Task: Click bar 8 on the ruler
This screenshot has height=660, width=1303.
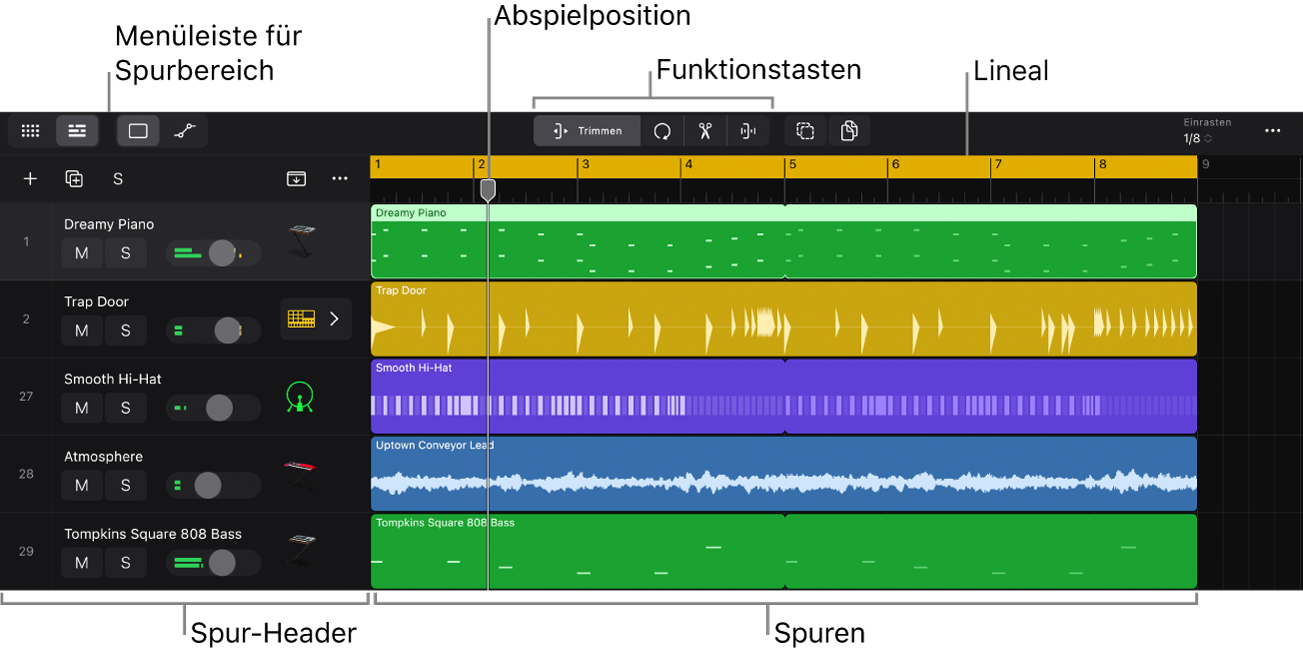Action: tap(1102, 165)
